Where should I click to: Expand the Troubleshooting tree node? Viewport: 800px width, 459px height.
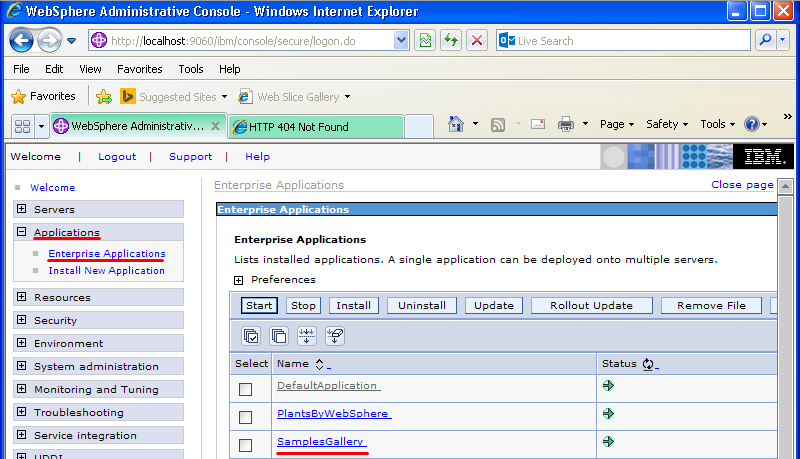pyautogui.click(x=21, y=412)
